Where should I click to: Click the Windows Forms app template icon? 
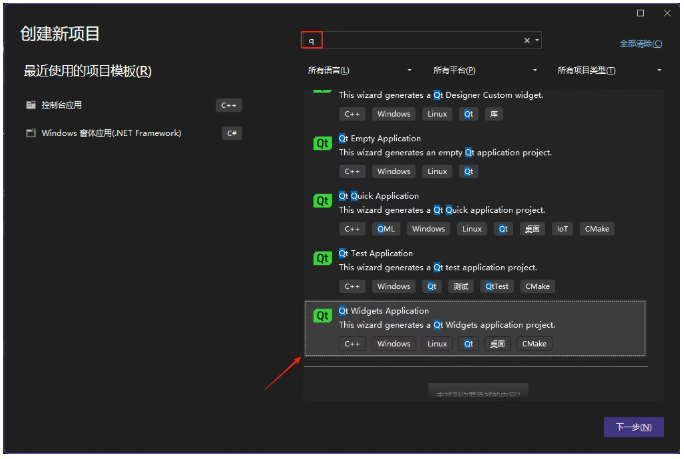[x=31, y=133]
